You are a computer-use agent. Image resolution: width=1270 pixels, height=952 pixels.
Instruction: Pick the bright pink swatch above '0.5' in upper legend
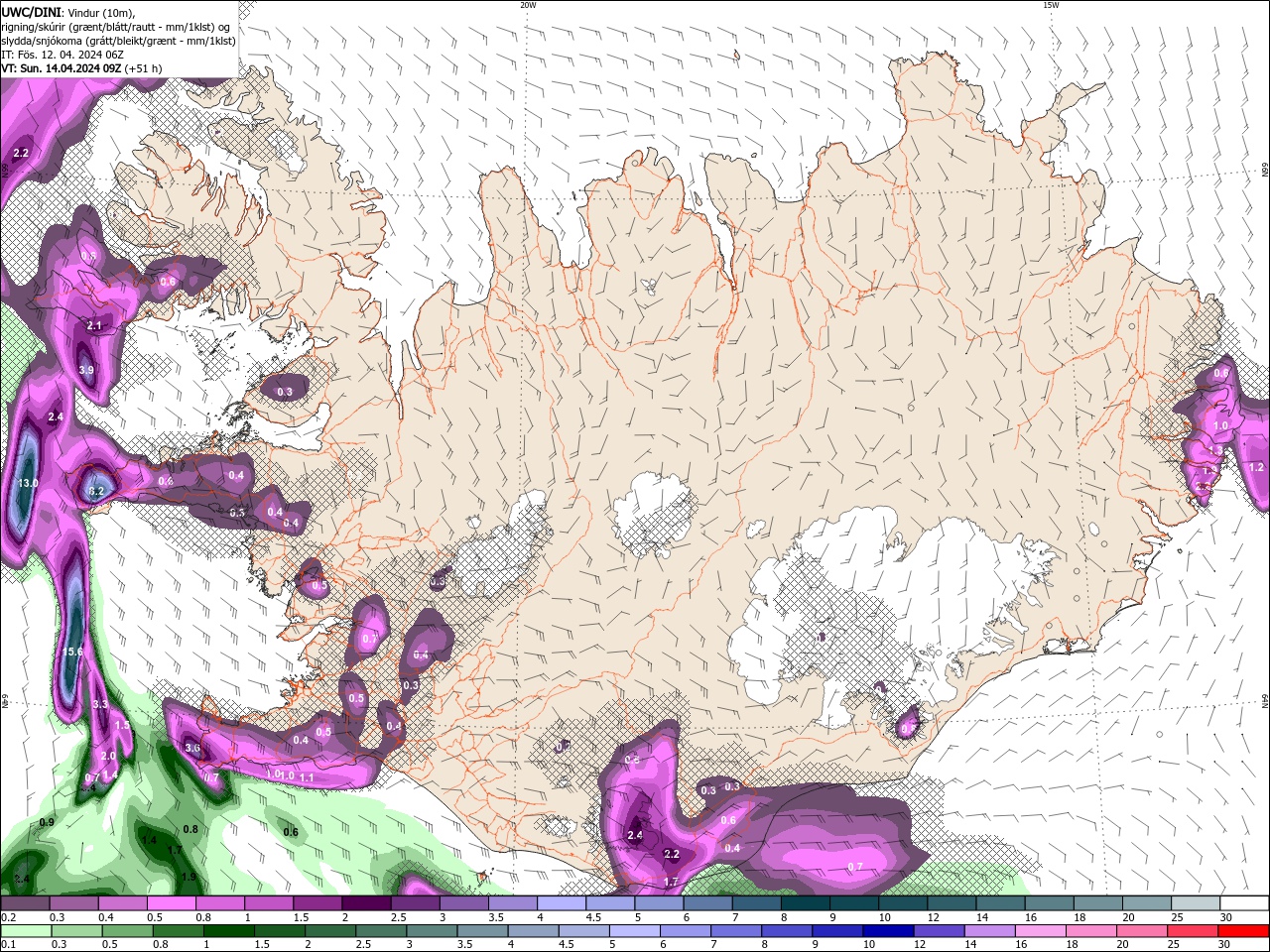pos(171,904)
